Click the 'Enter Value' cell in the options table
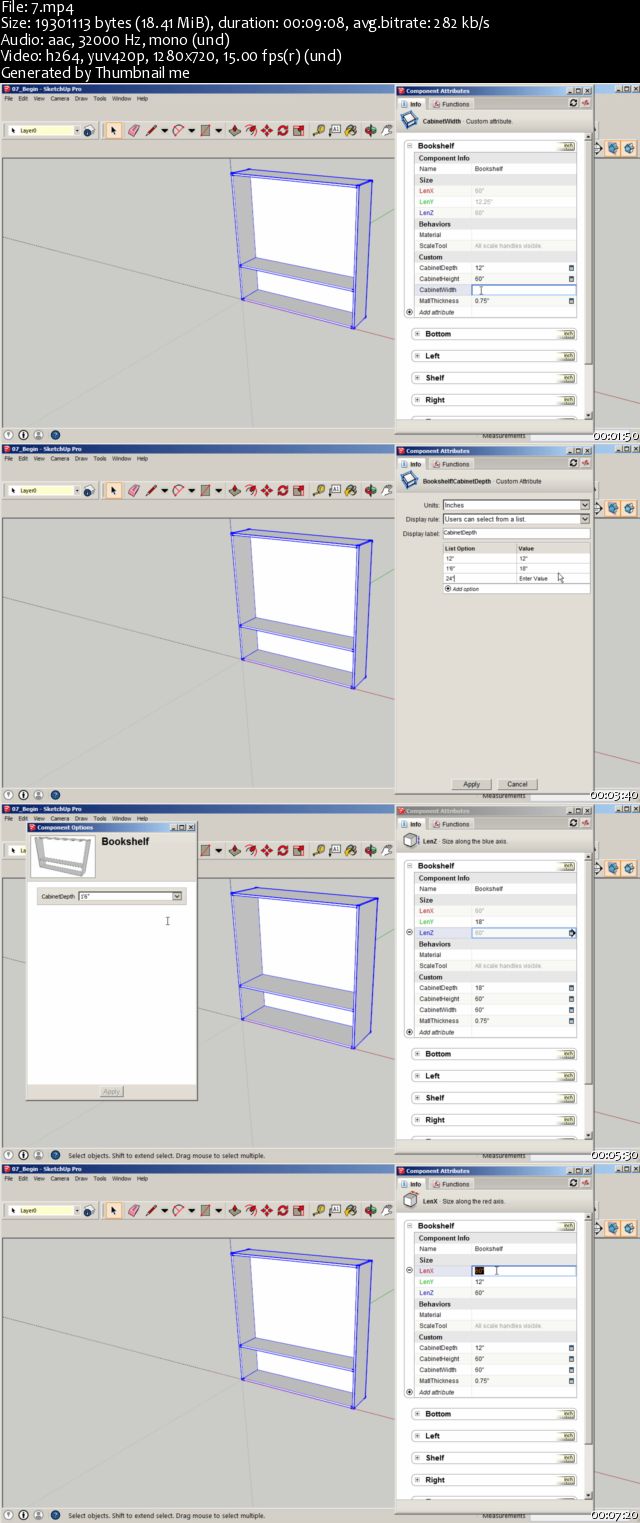This screenshot has width=640, height=1523. 552,578
